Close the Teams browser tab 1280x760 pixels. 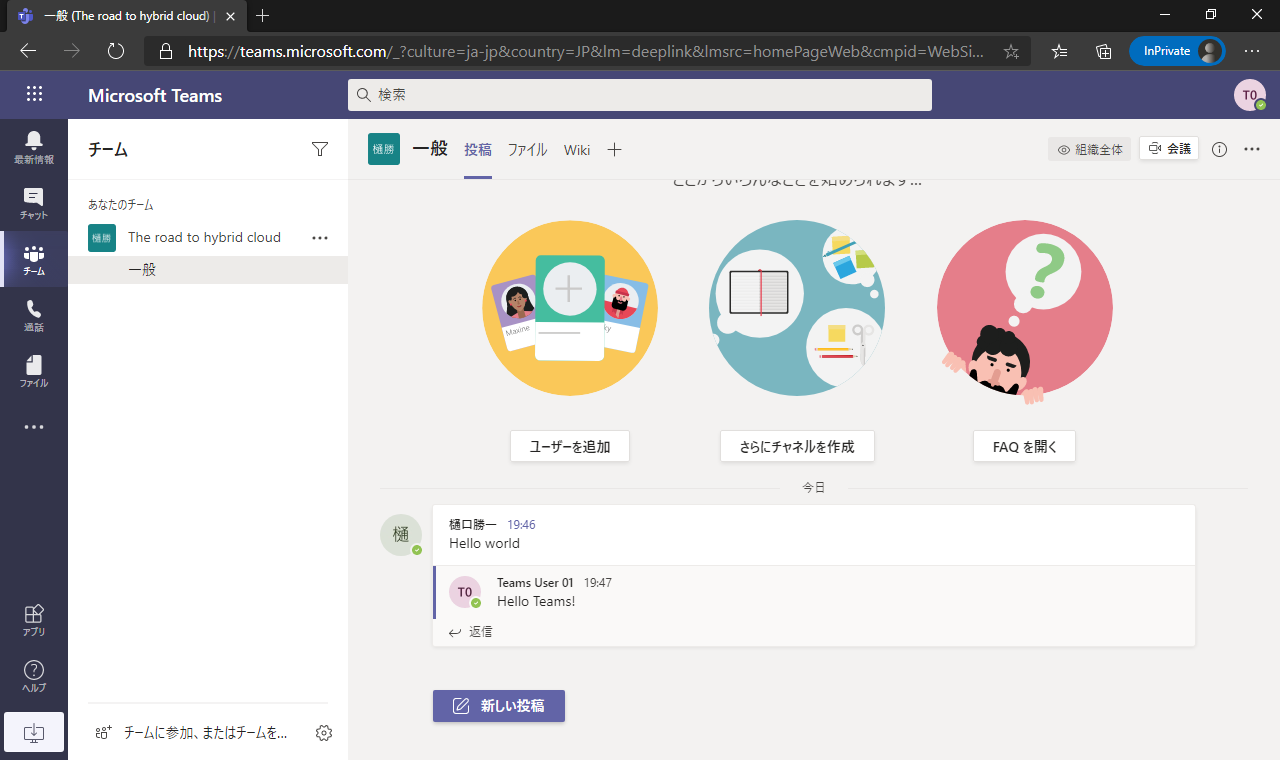[x=231, y=16]
